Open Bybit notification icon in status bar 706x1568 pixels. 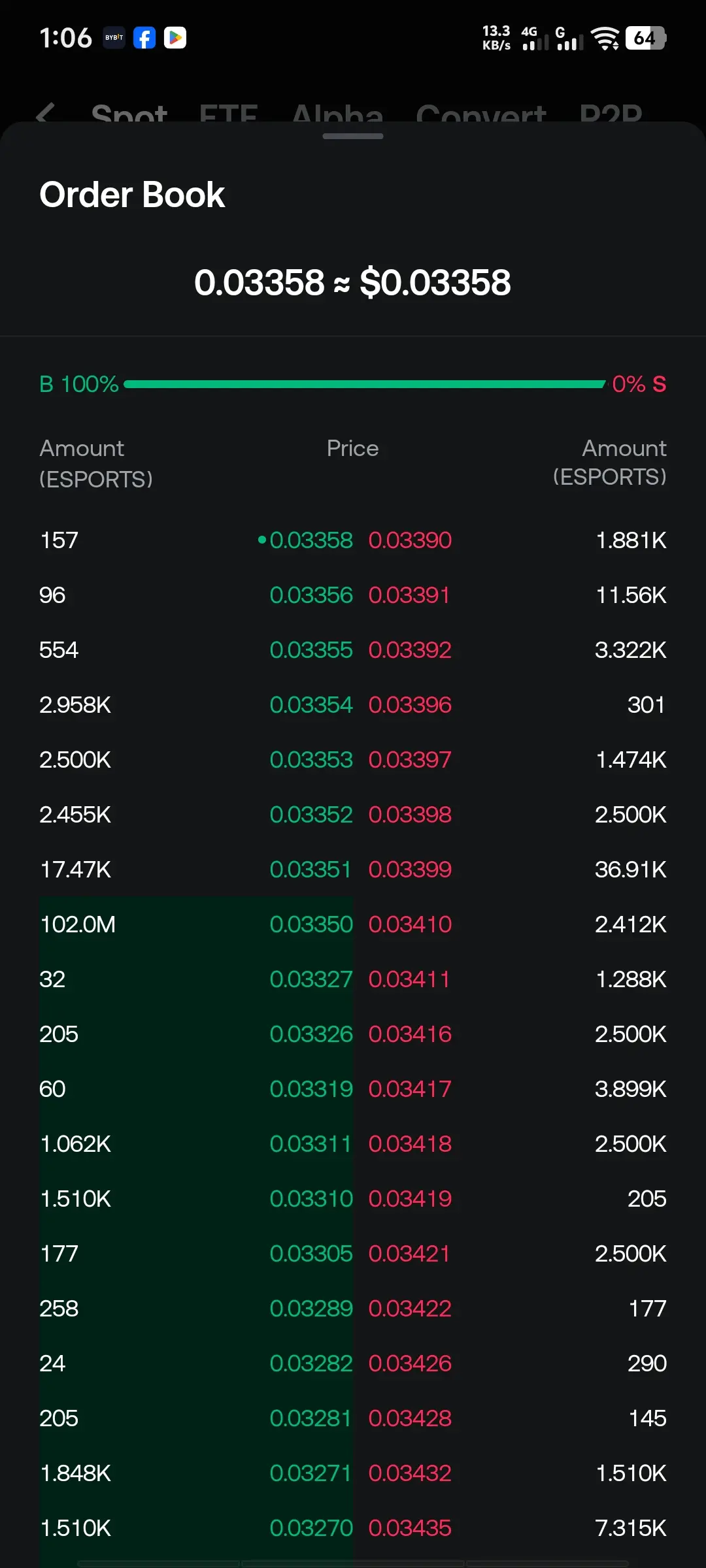tap(114, 38)
